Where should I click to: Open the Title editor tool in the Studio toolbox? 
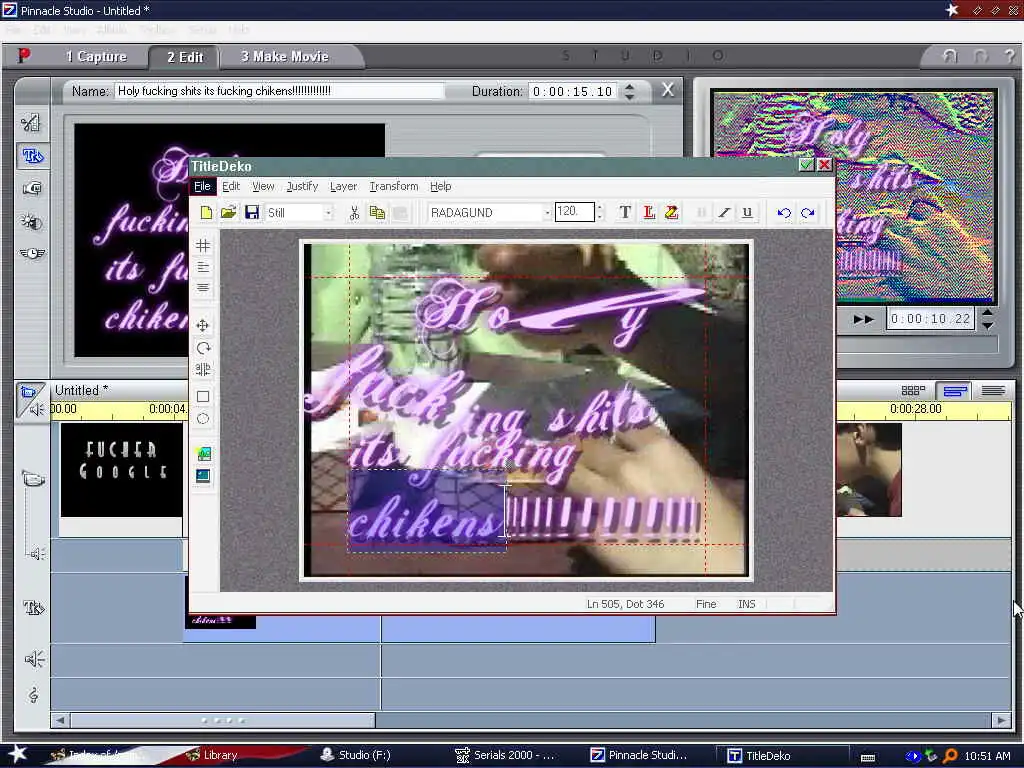coord(32,156)
